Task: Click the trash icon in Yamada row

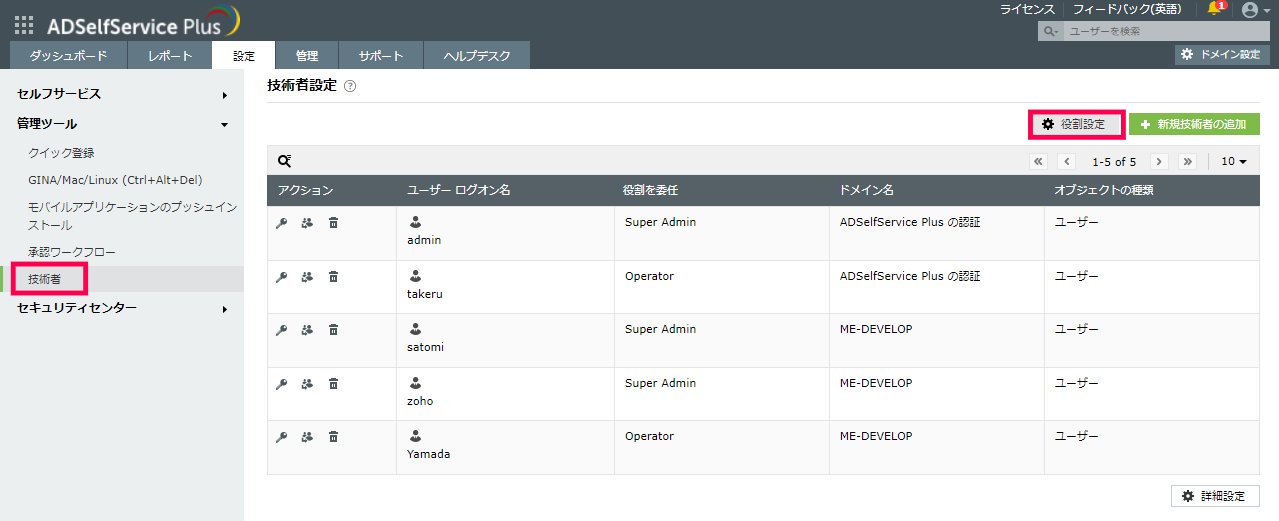Action: (333, 437)
